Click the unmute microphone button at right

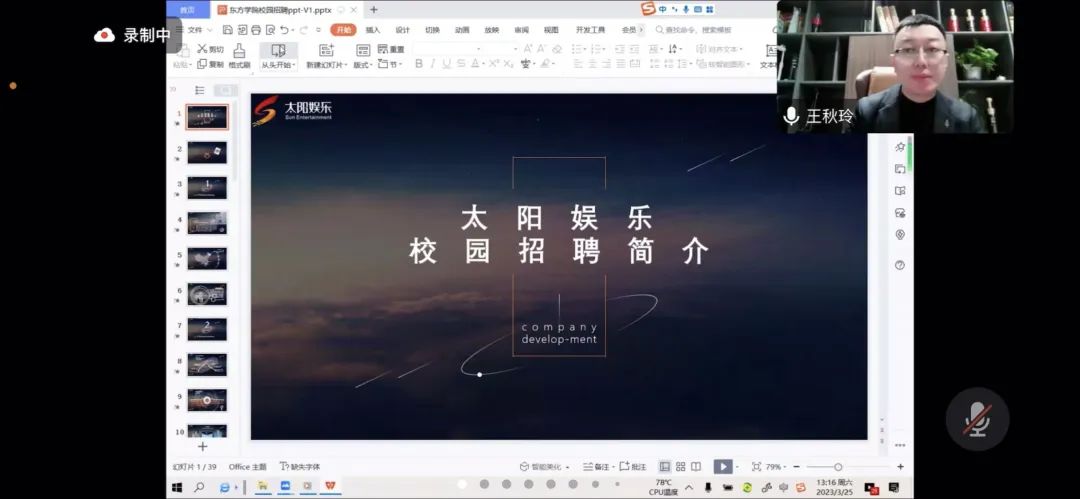(x=977, y=419)
